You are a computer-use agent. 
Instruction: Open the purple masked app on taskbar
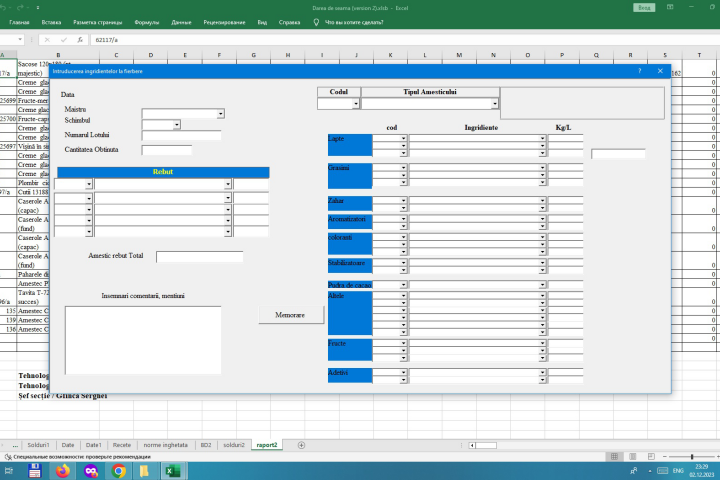coord(91,471)
